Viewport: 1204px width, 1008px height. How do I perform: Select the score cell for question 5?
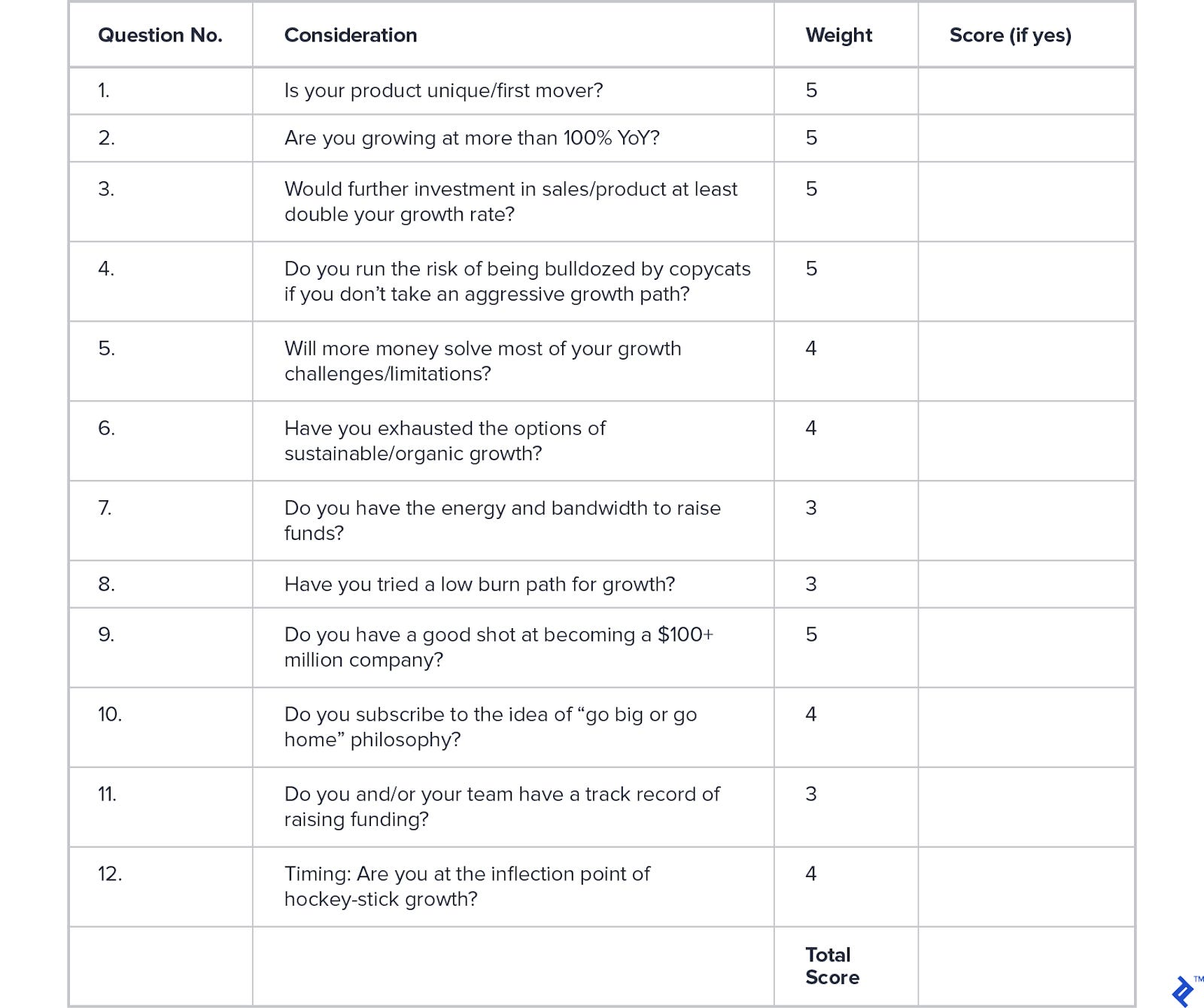click(x=1026, y=361)
